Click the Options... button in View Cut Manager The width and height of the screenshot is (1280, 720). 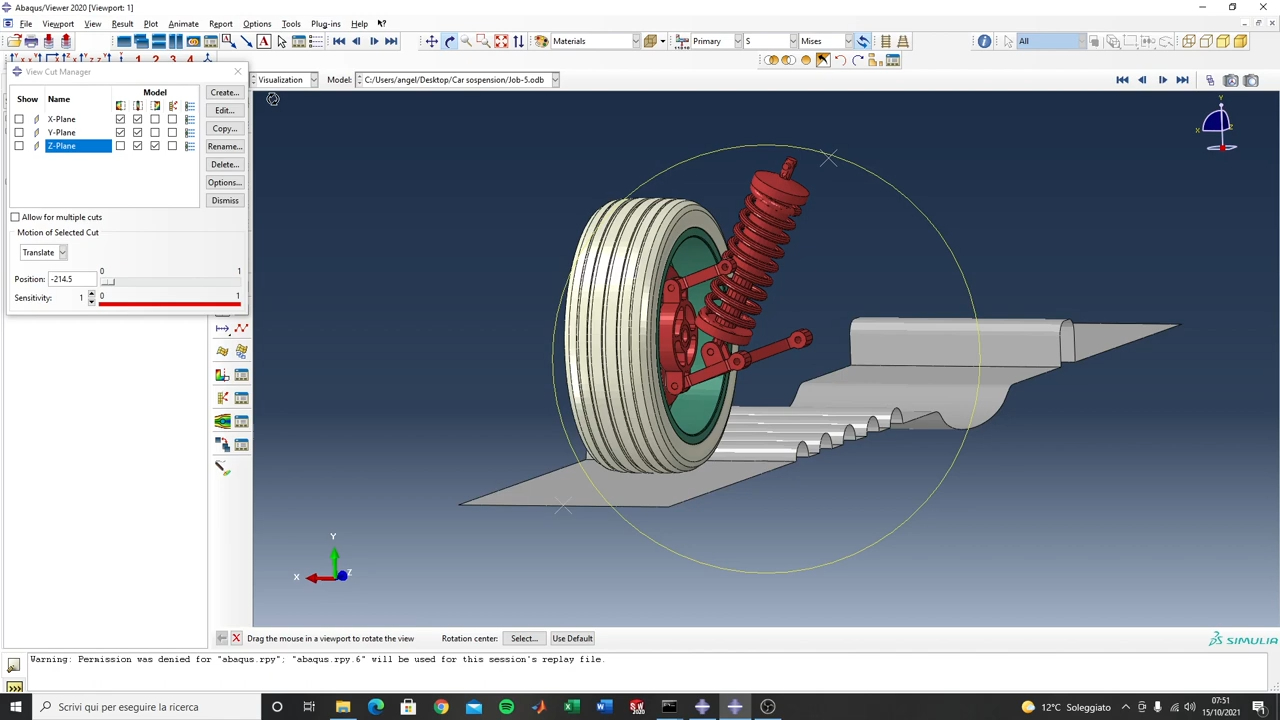tap(224, 182)
